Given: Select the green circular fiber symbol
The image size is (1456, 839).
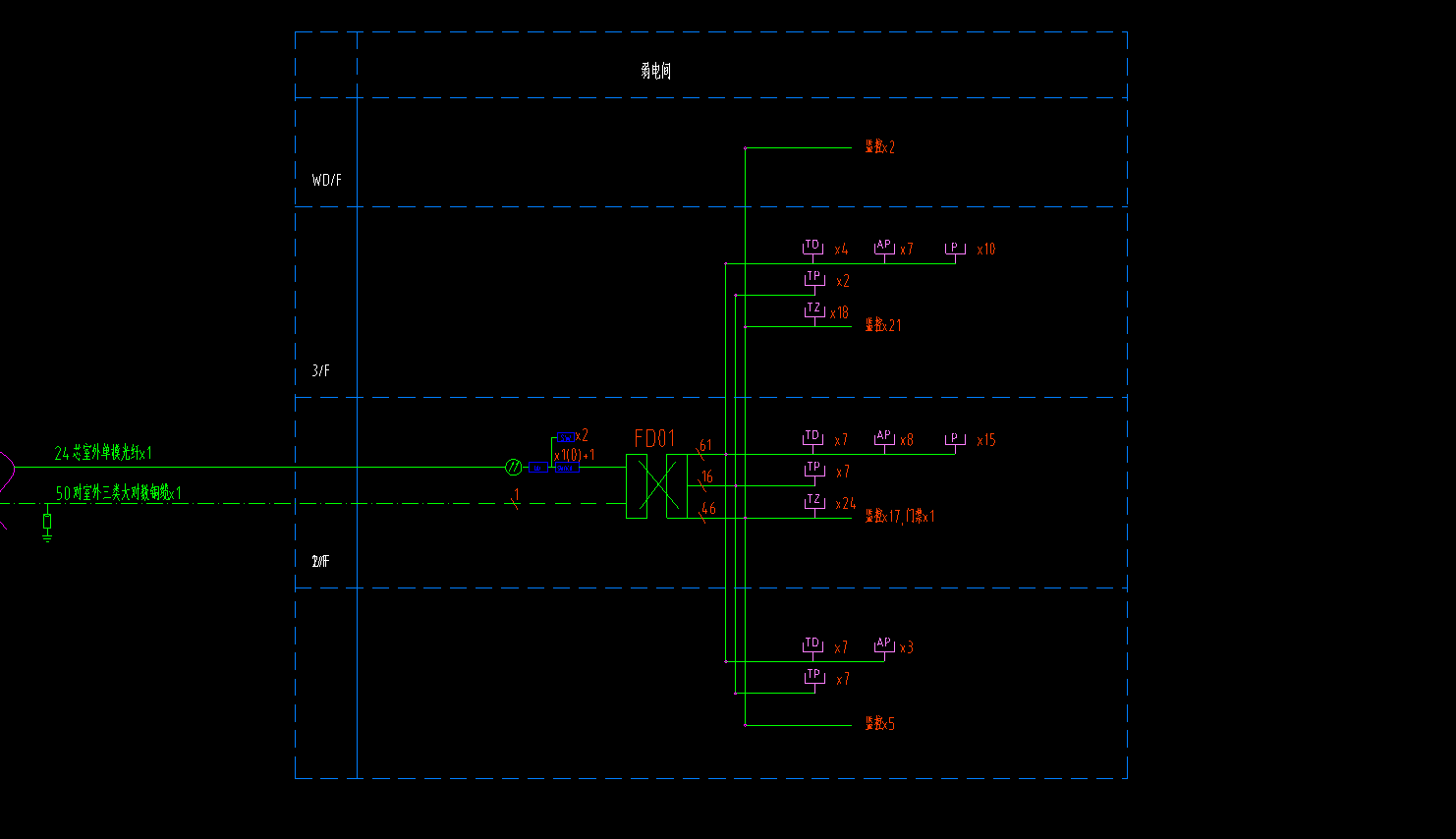Looking at the screenshot, I should click(513, 468).
